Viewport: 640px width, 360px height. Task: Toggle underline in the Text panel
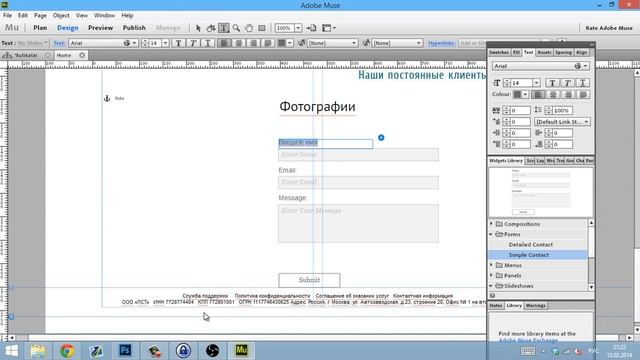coord(582,83)
